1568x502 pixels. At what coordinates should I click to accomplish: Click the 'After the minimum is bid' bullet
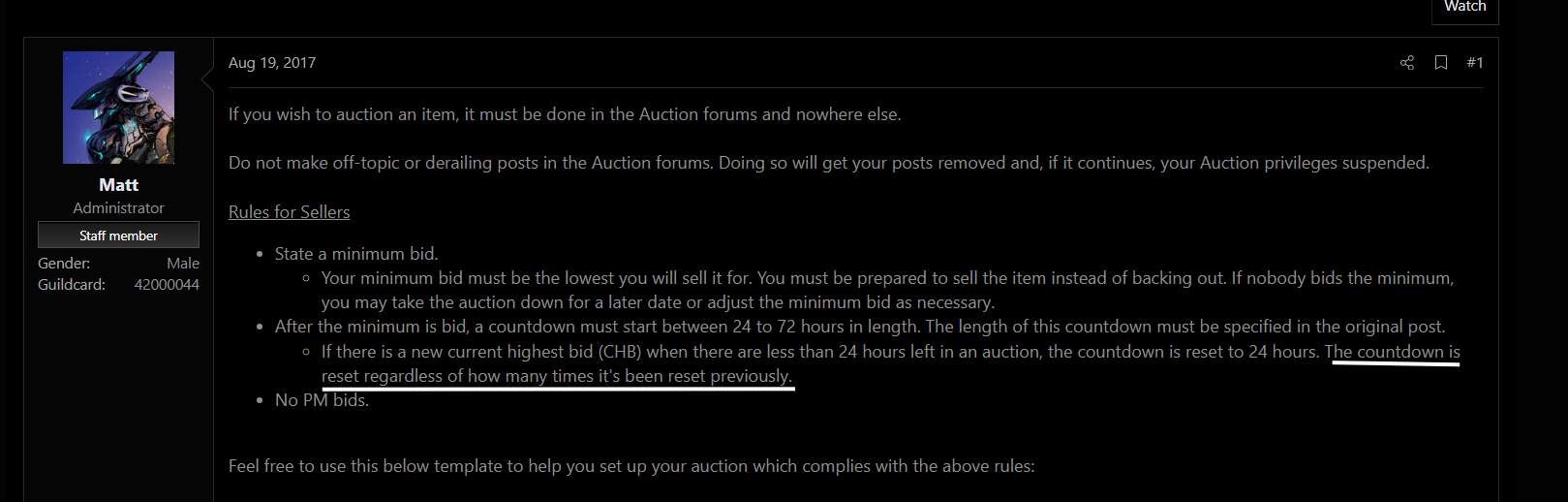point(860,327)
